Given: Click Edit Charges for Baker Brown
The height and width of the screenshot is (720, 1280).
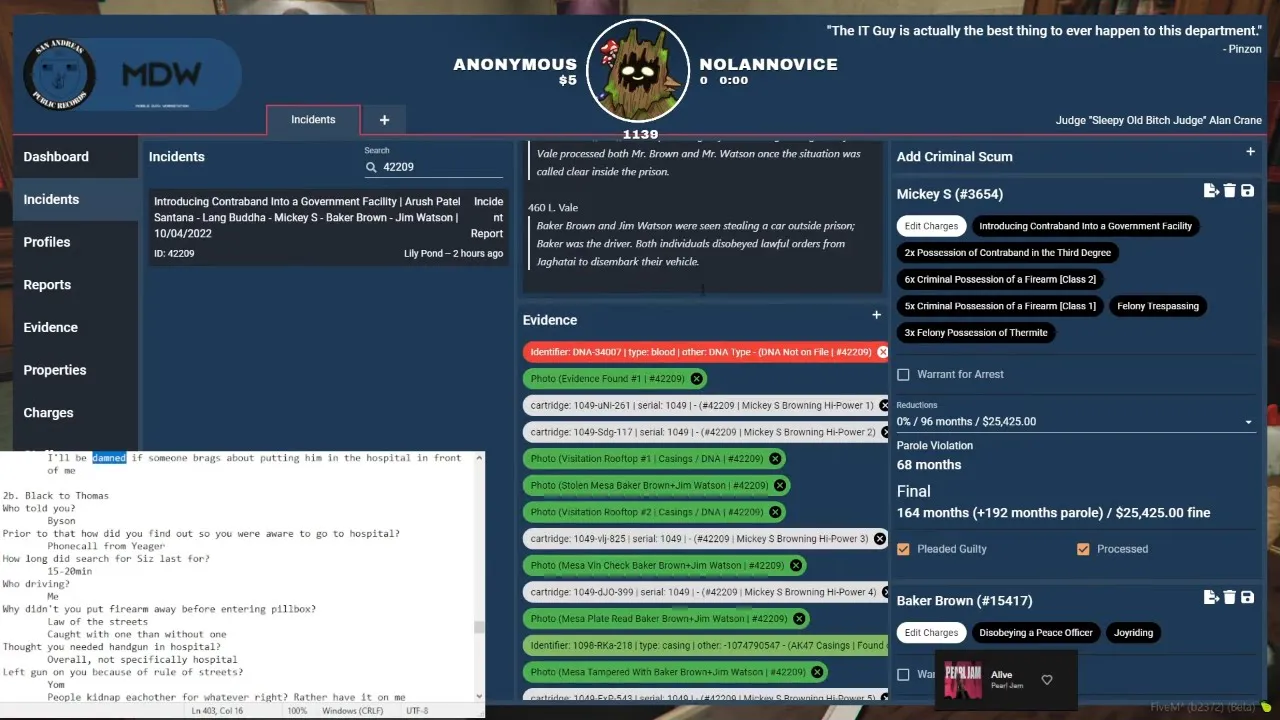Looking at the screenshot, I should tap(932, 632).
